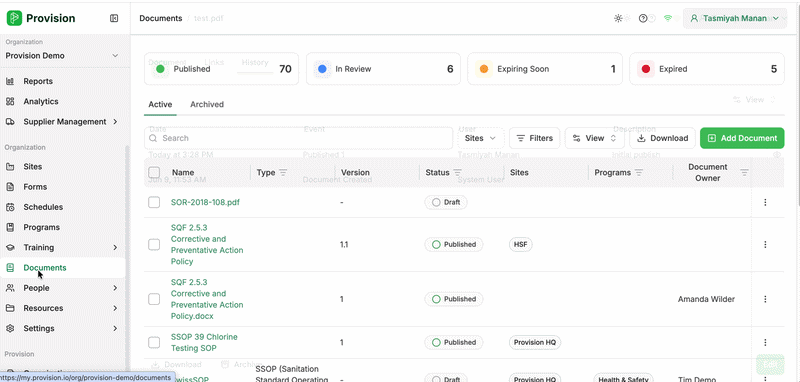Click the Sites folder icon in sidebar
Screen dimensions: 800x382
[x=10, y=167]
